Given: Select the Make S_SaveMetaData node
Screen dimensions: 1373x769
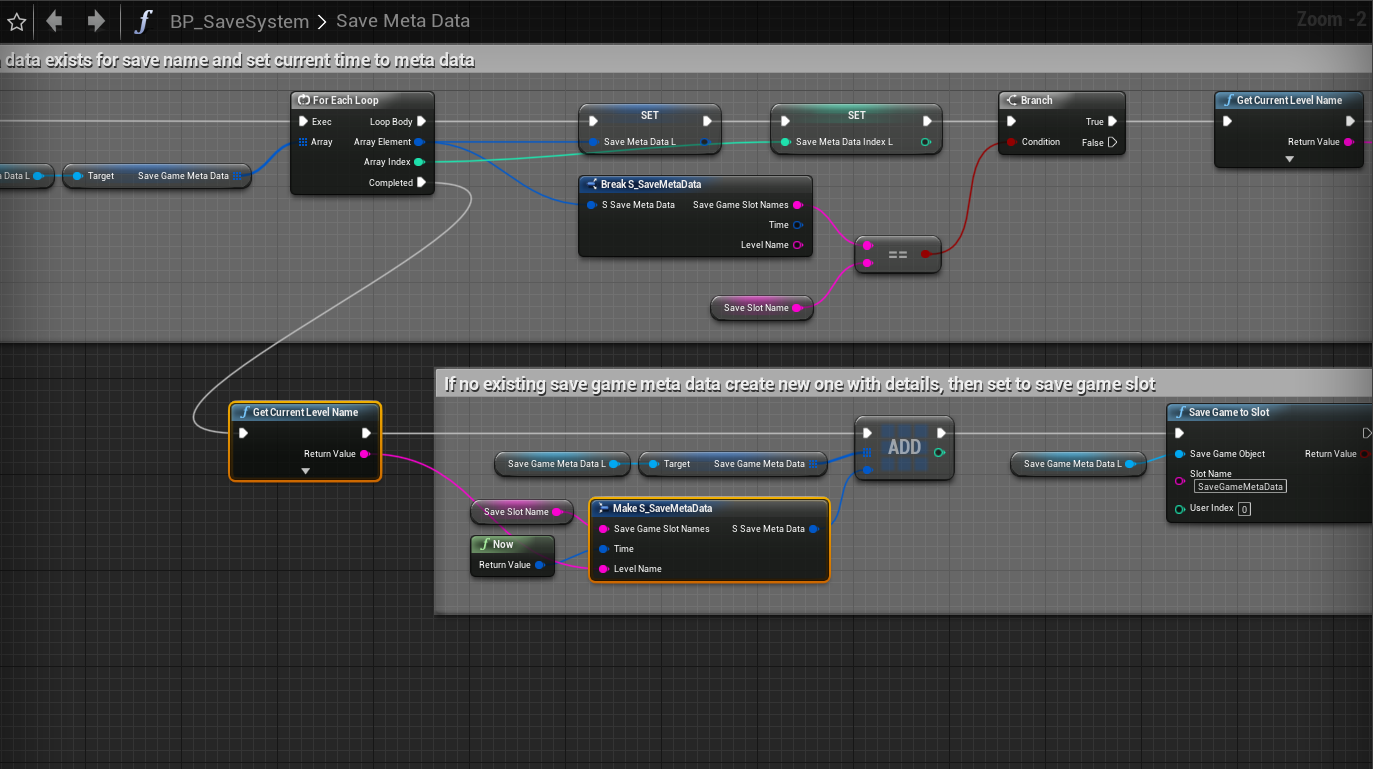Looking at the screenshot, I should point(662,508).
